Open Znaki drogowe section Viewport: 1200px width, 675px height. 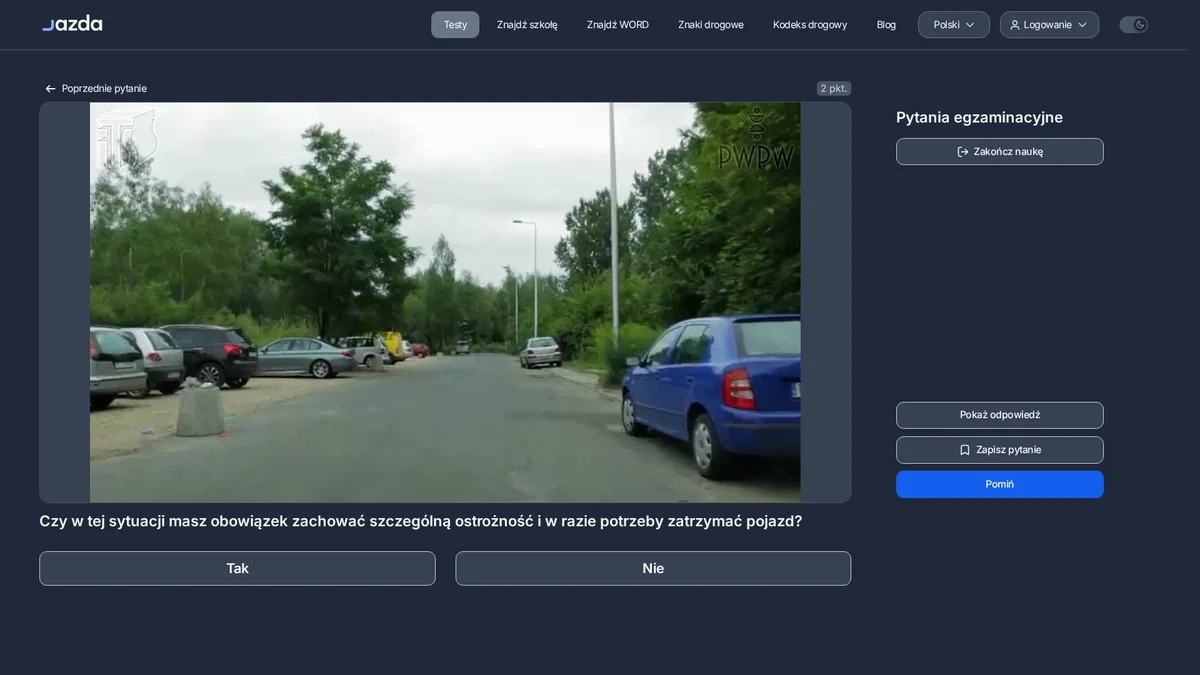(x=711, y=25)
